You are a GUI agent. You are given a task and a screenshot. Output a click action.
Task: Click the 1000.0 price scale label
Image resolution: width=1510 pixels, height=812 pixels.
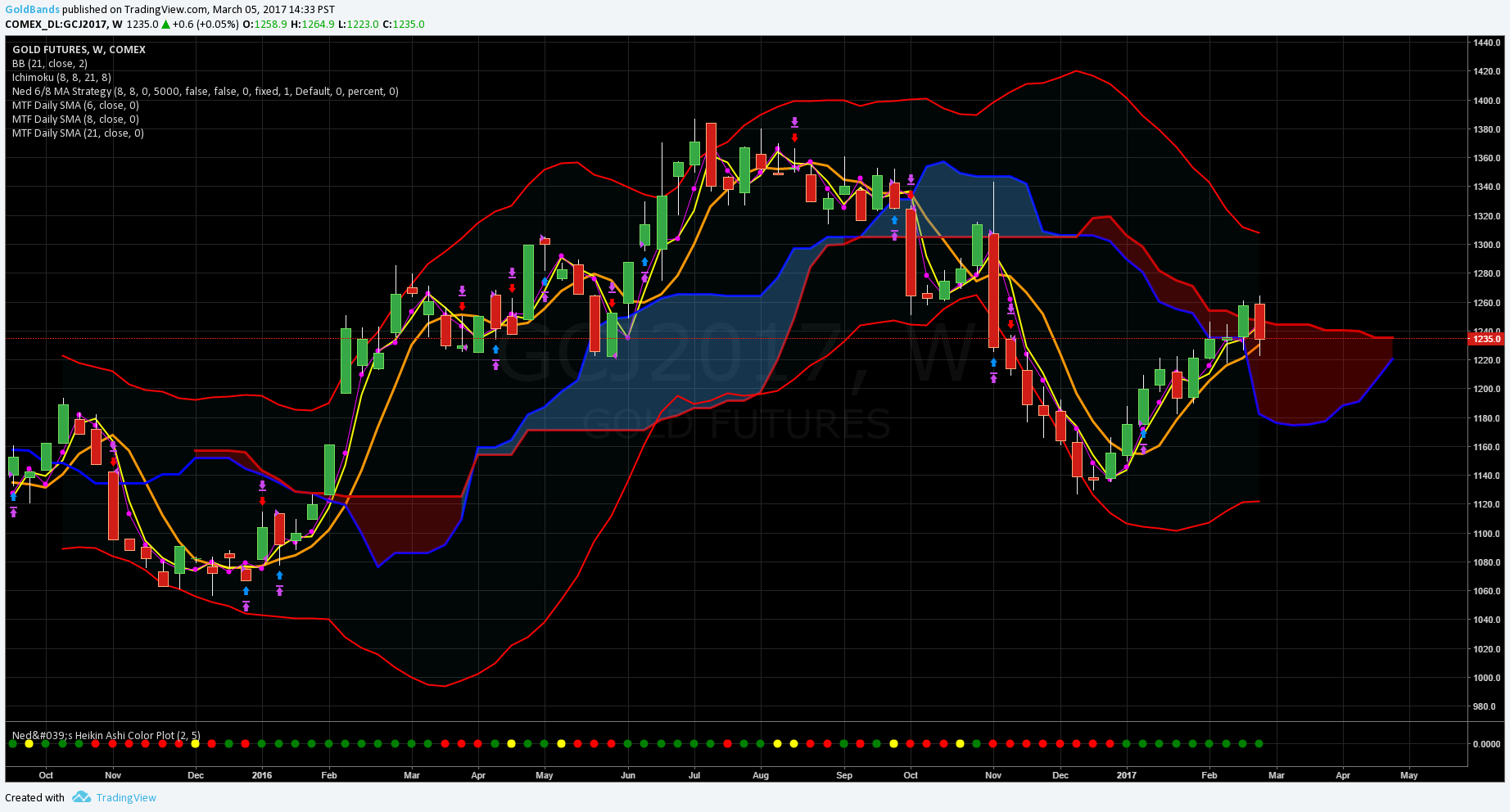tap(1487, 678)
